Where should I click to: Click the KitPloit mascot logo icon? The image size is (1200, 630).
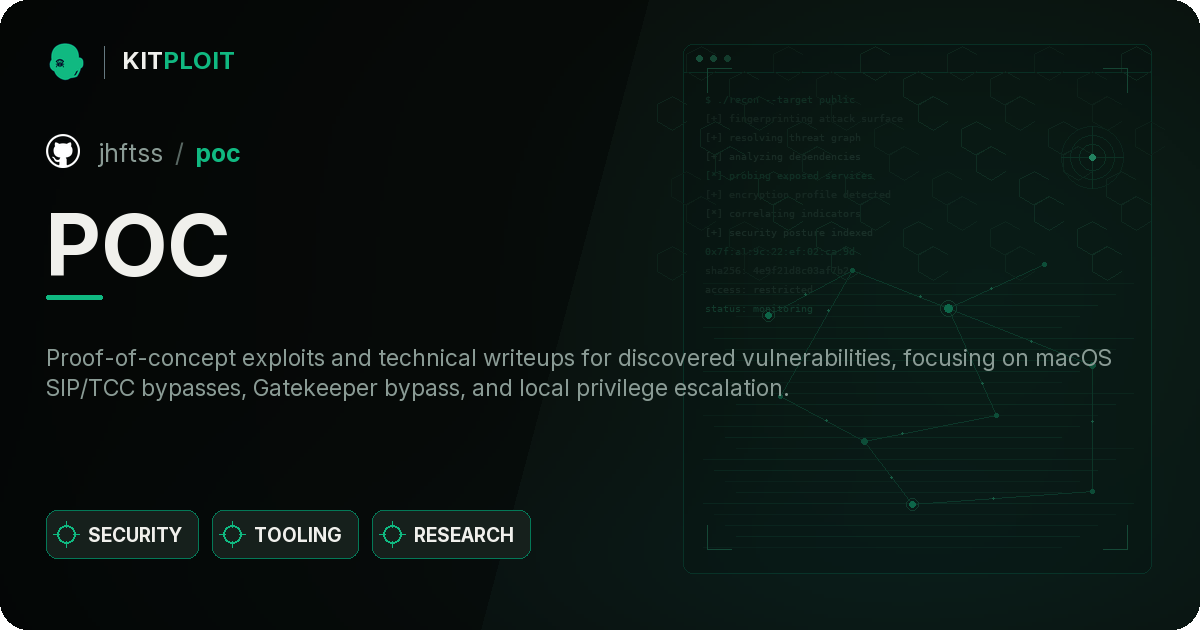pos(66,61)
